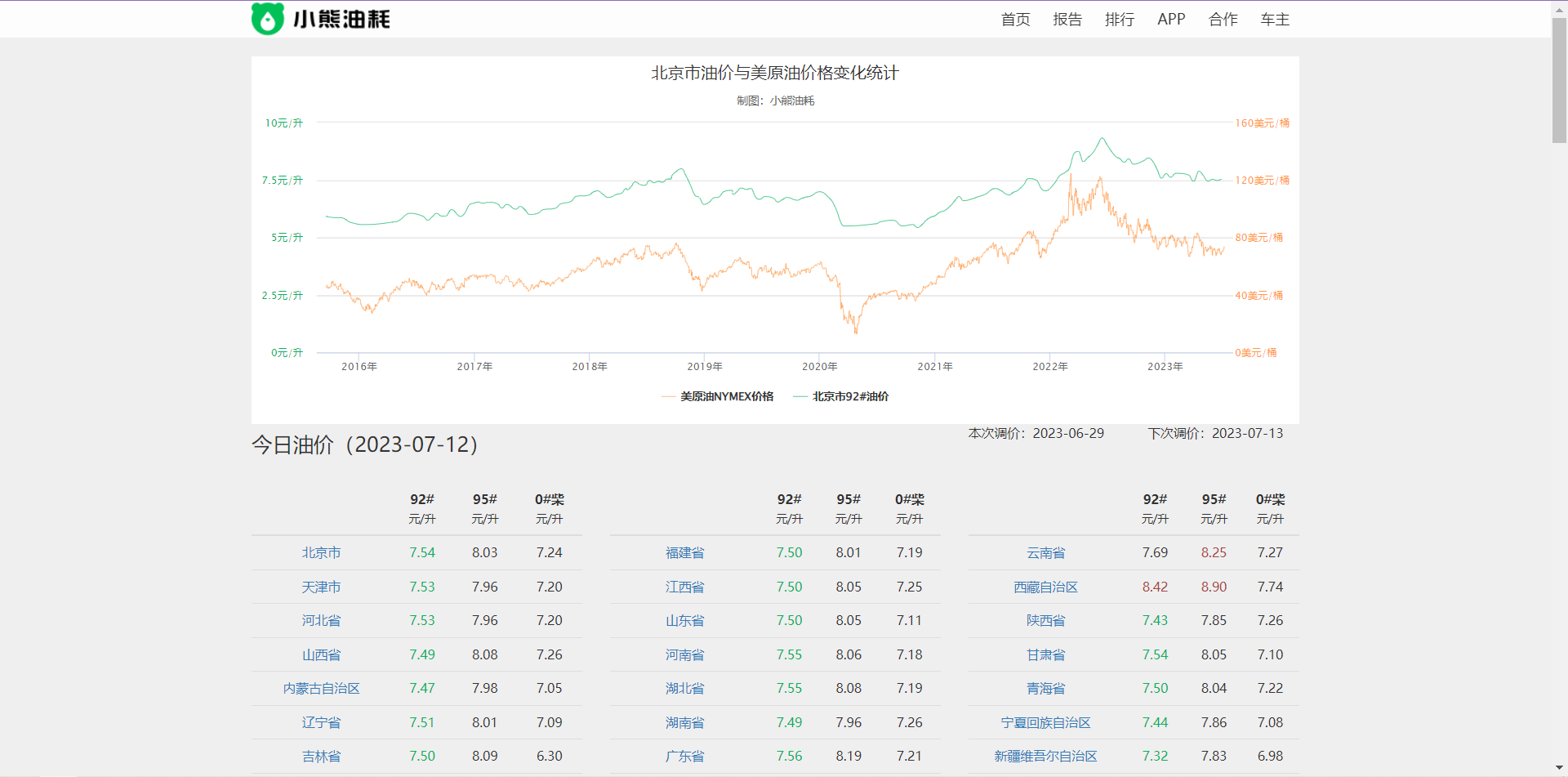
Task: Open the 车主 menu item
Action: coord(1275,19)
